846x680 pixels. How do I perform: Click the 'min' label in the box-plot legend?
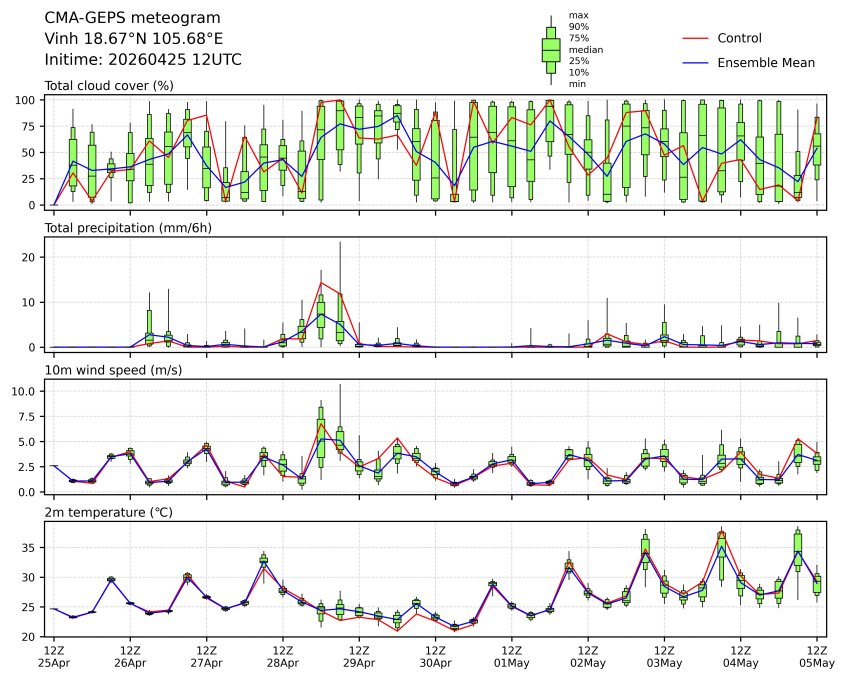pos(577,84)
